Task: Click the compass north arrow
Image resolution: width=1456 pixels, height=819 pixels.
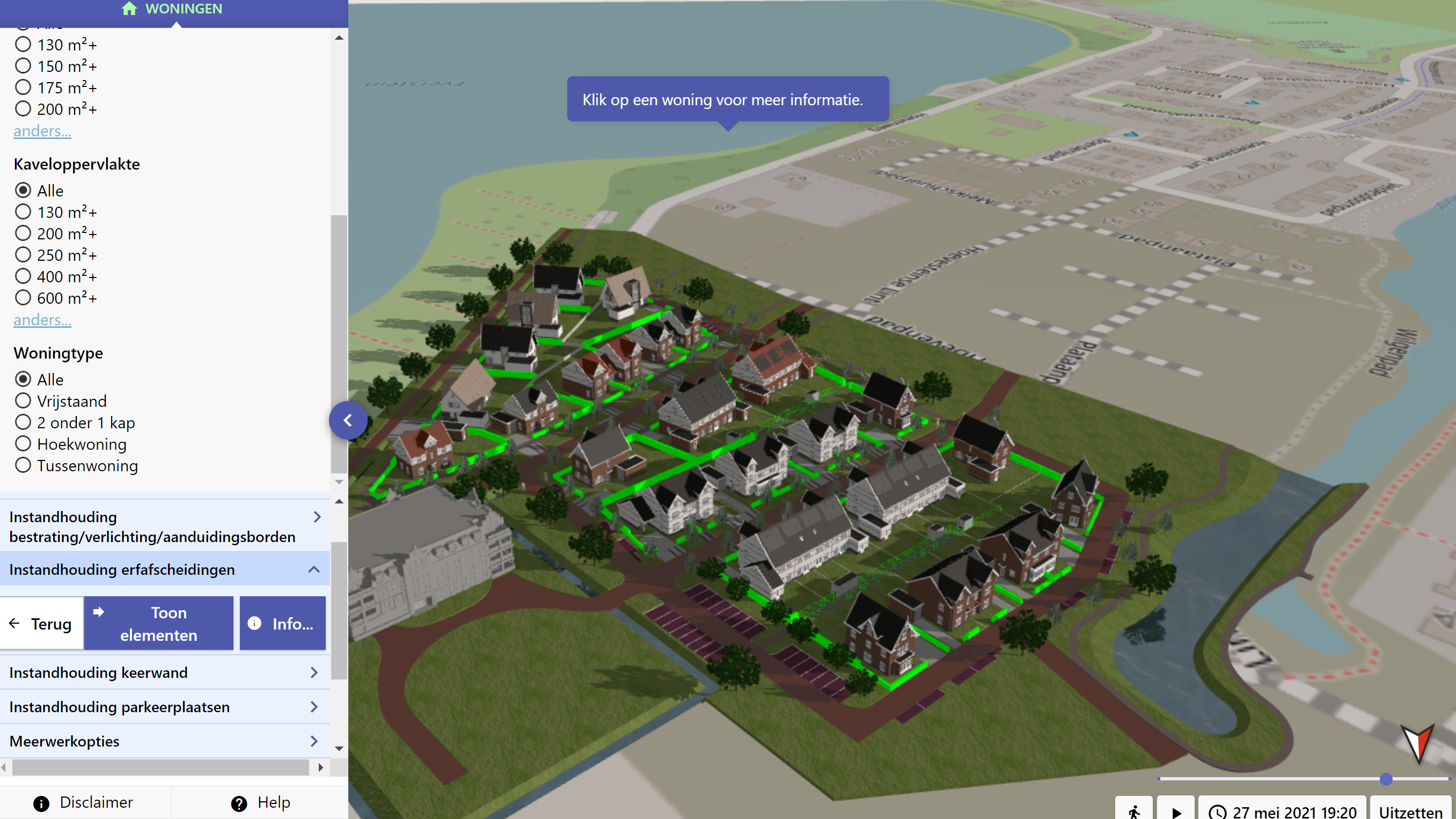Action: click(1417, 743)
